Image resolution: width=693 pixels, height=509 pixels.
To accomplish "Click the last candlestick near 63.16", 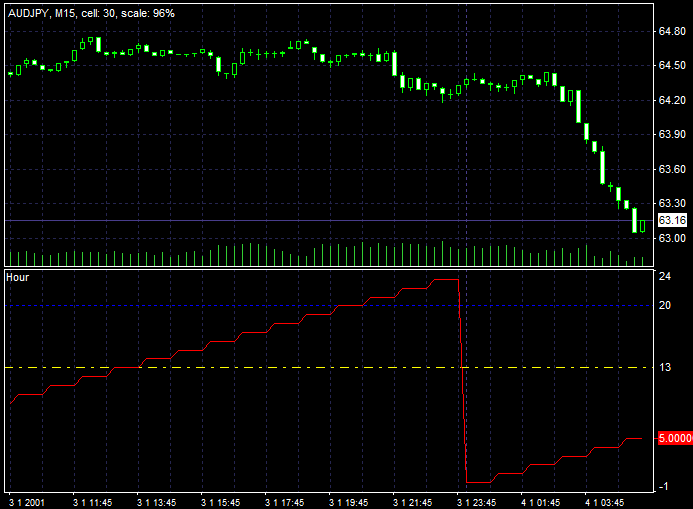I will (642, 226).
